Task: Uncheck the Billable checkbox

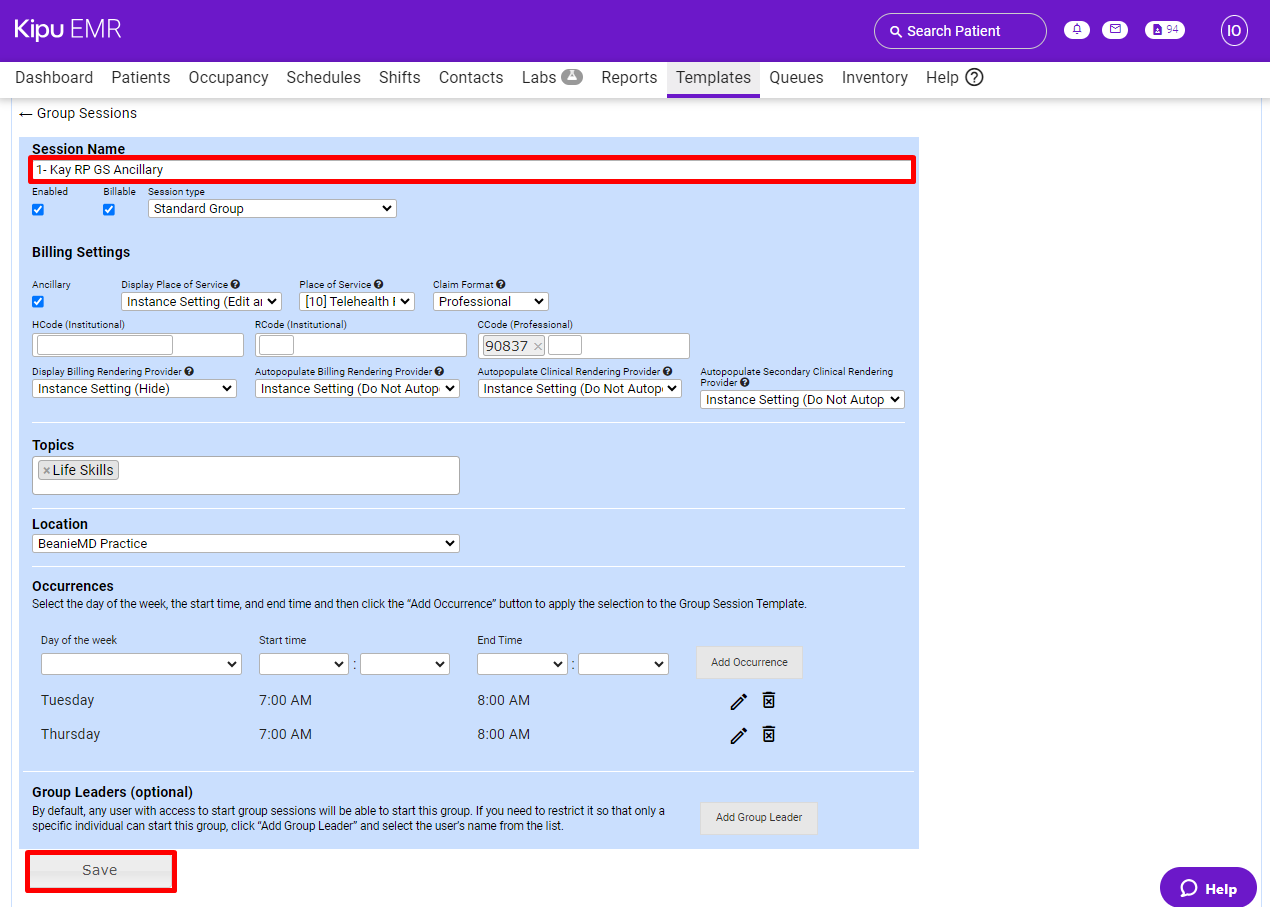Action: click(109, 210)
